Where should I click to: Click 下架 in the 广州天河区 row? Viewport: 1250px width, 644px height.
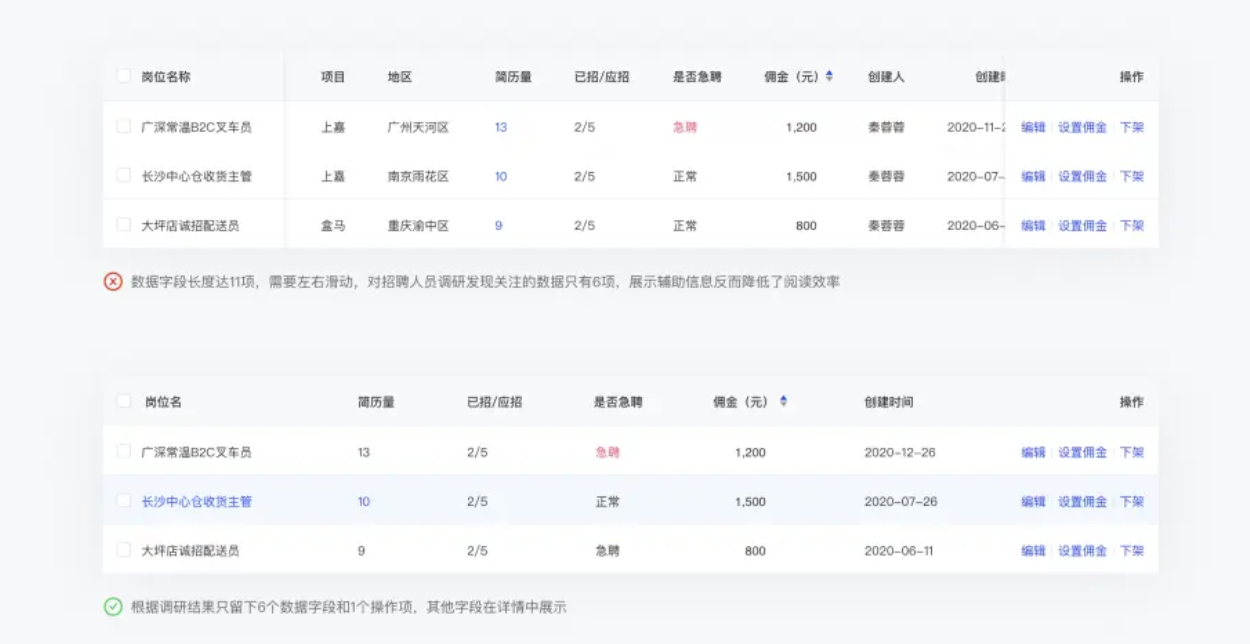click(1131, 127)
